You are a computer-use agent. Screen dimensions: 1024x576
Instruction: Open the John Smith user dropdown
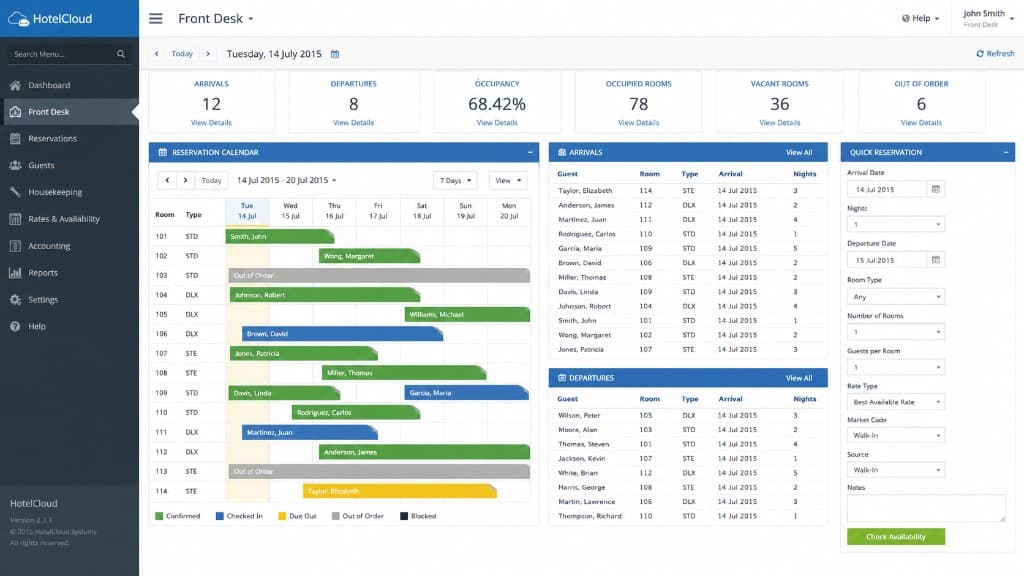pyautogui.click(x=988, y=18)
